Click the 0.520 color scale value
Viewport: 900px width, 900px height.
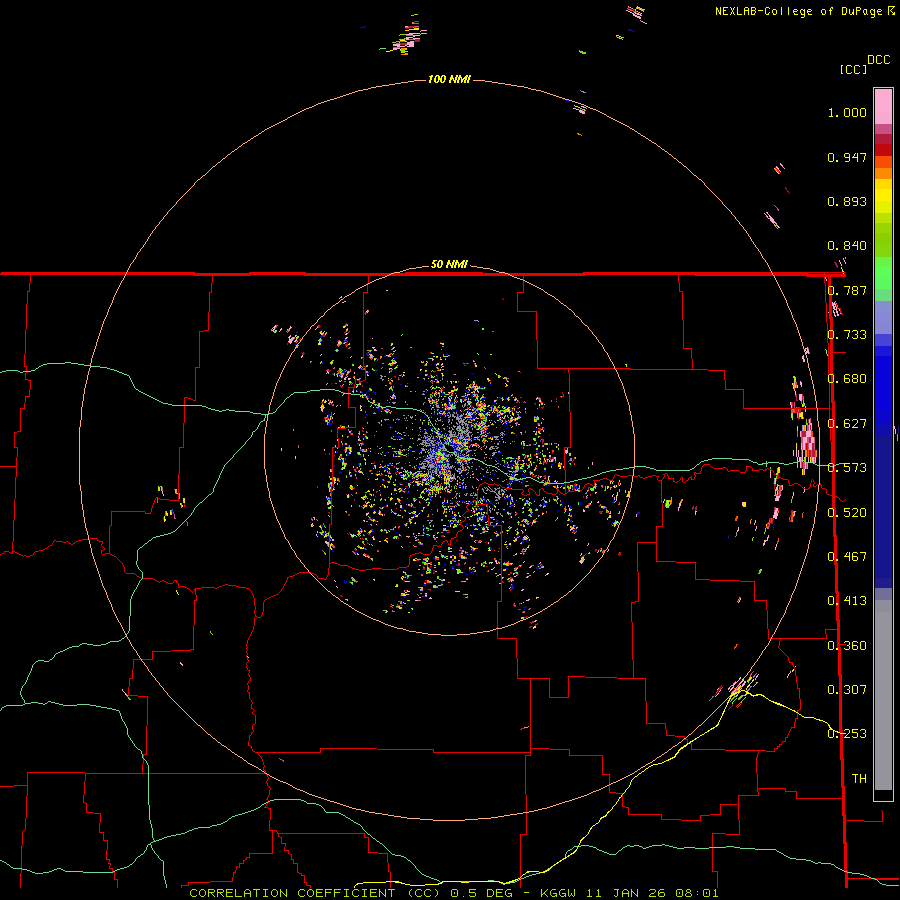pyautogui.click(x=847, y=513)
